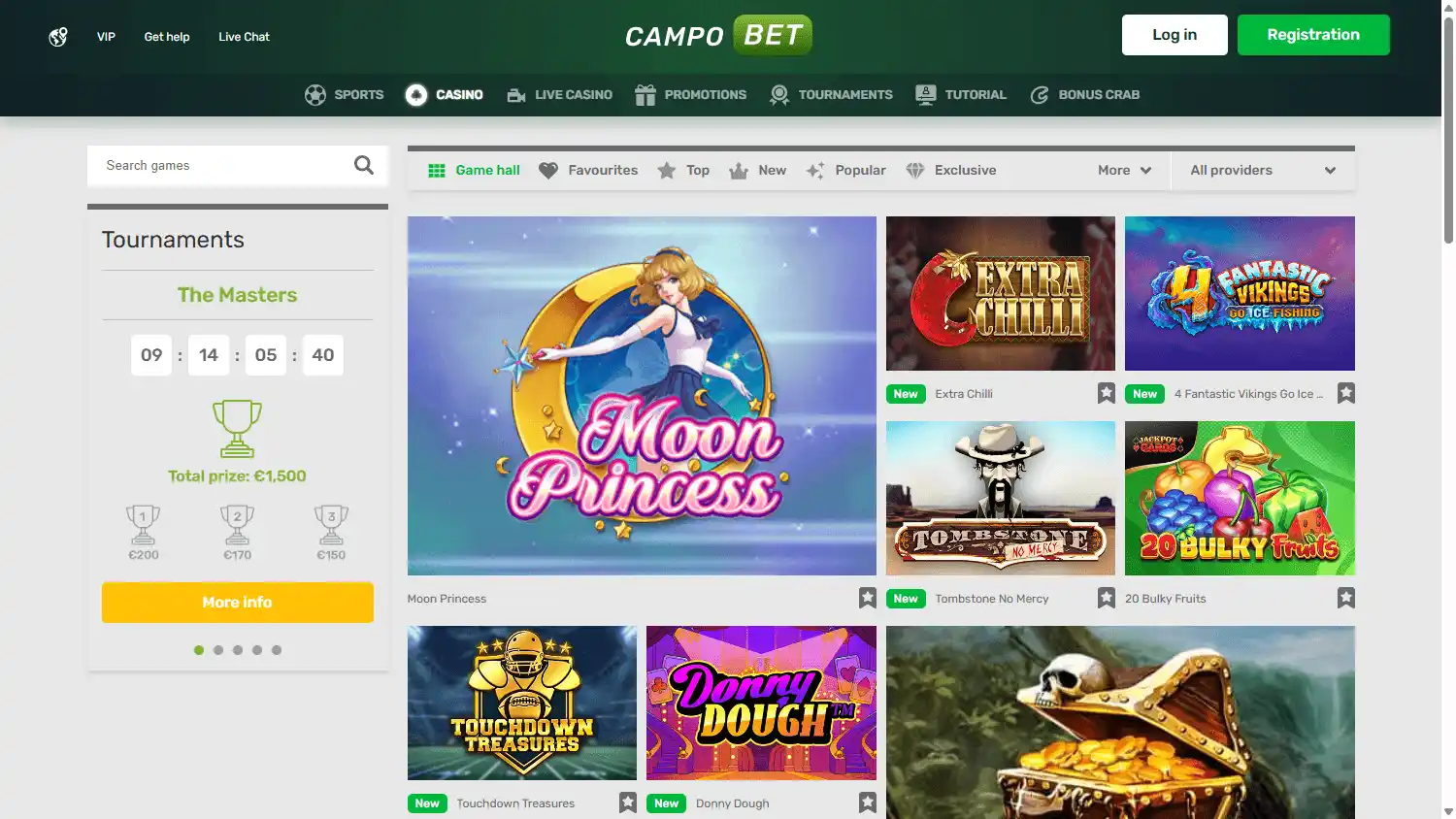Go to last tournament carousel dot
The image size is (1456, 819).
277,650
